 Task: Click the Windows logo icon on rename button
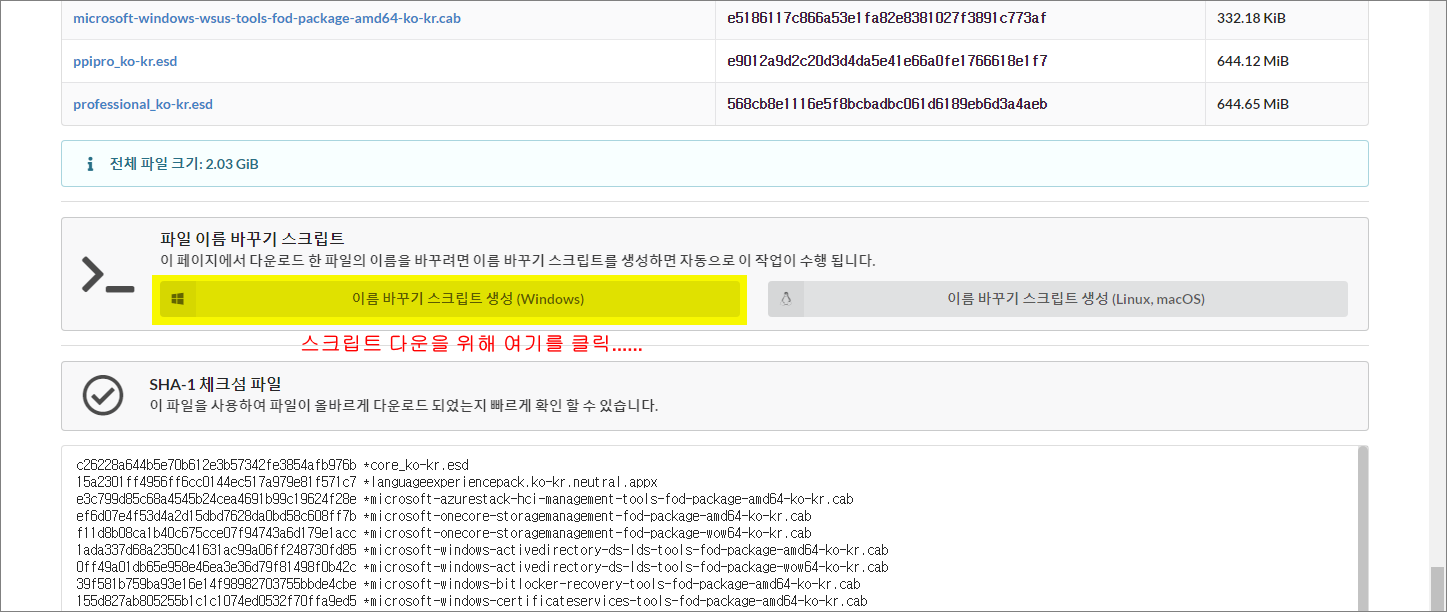pos(178,299)
